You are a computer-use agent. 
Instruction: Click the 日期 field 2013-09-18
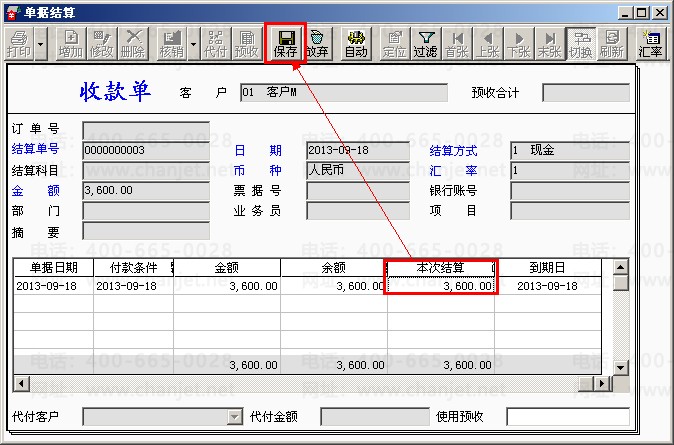tap(358, 150)
